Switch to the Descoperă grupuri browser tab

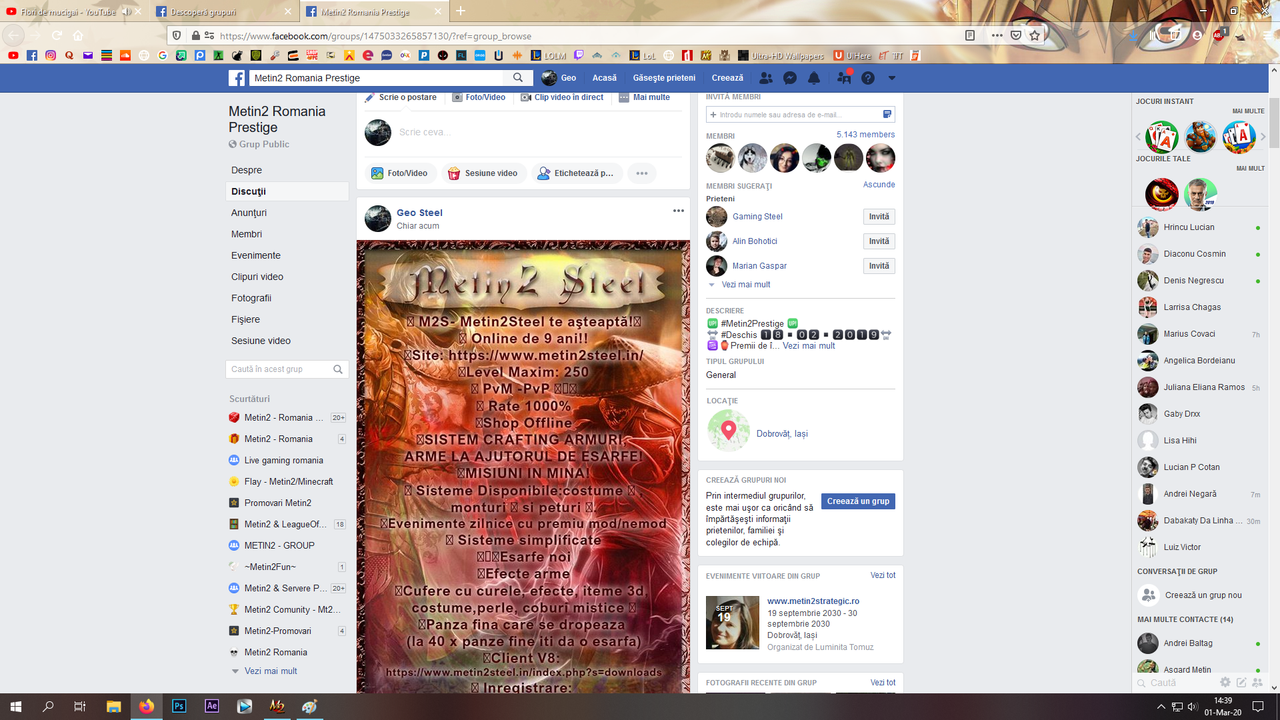[x=225, y=11]
